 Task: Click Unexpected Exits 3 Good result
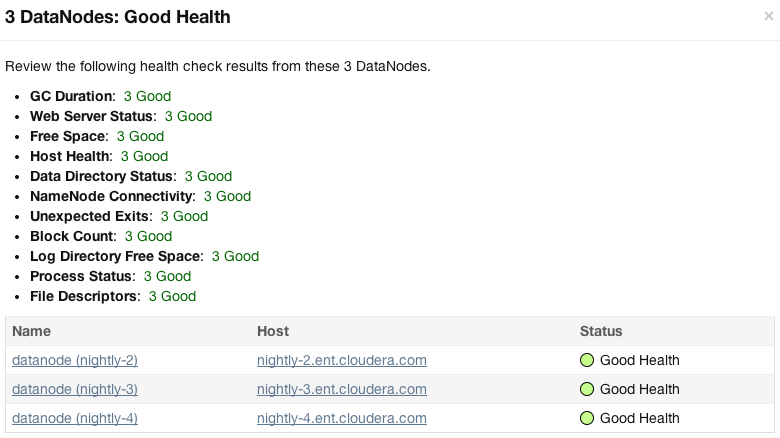(x=184, y=216)
